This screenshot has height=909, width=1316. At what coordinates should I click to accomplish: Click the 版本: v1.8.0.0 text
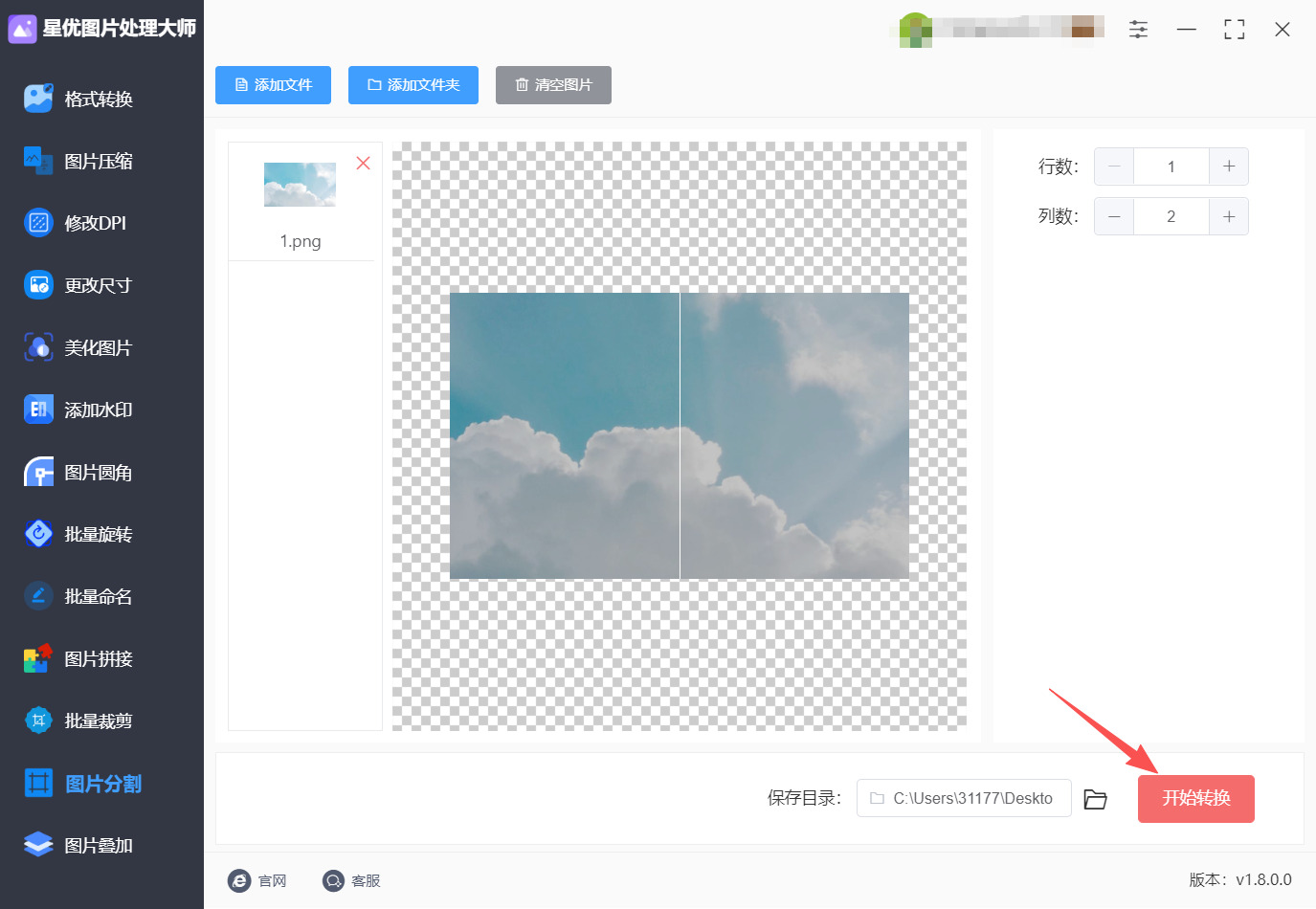point(1240,880)
